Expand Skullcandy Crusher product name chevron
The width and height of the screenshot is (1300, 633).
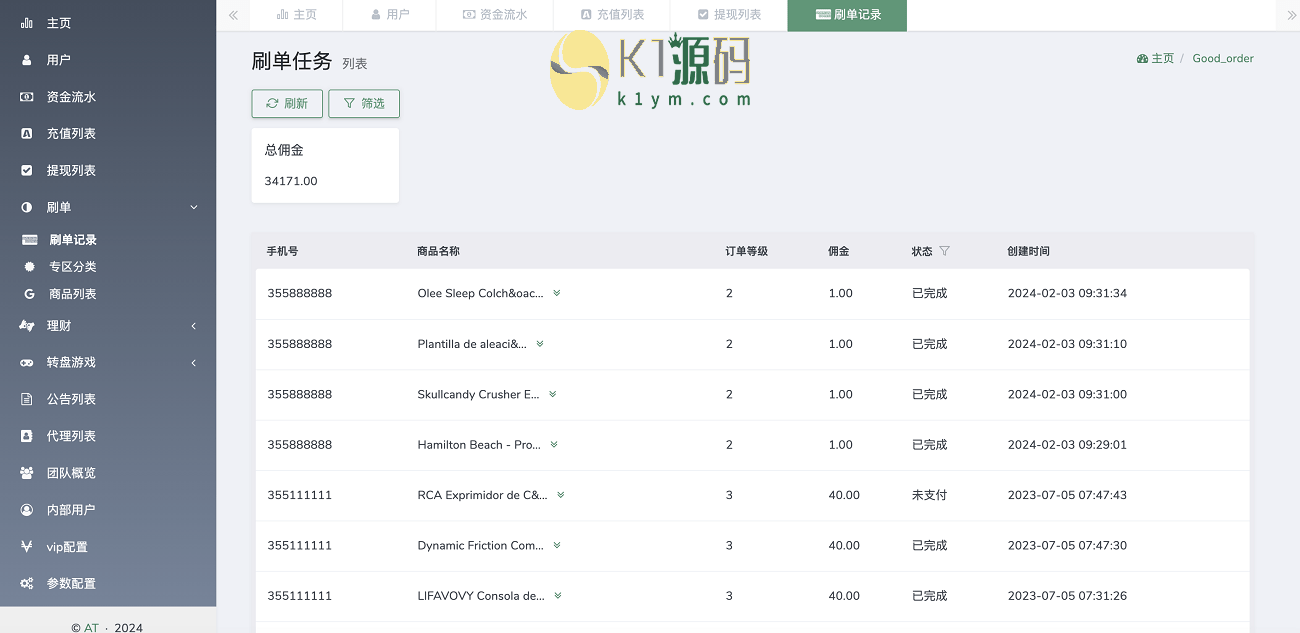pos(552,394)
